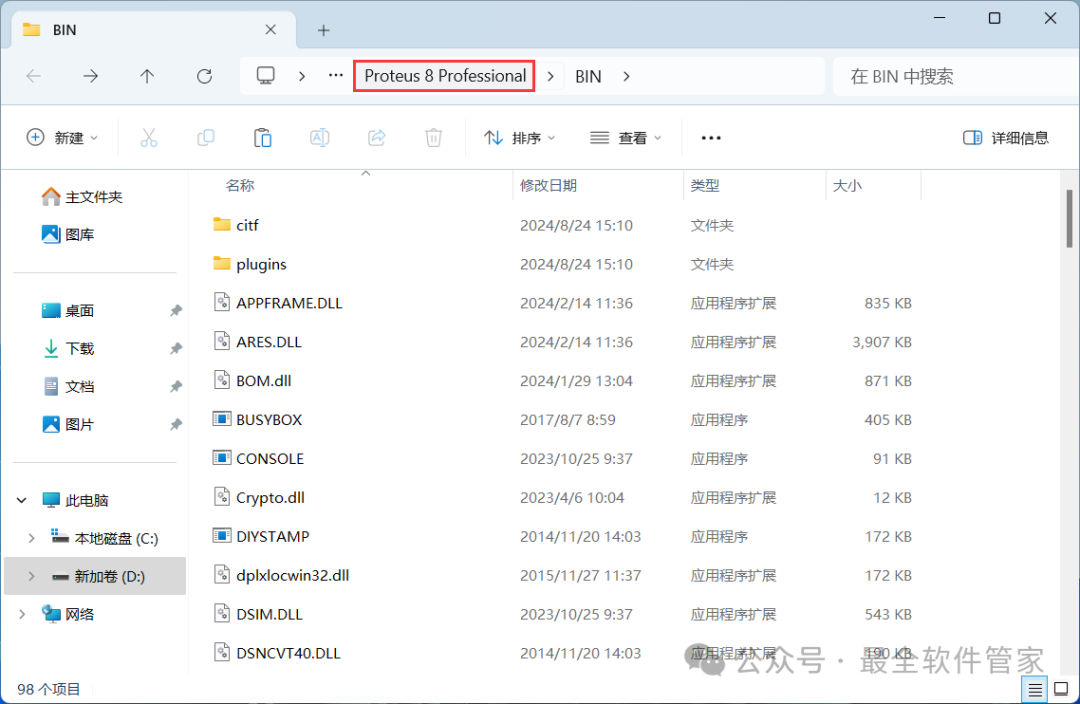
Task: Click the copy icon in toolbar
Action: (206, 138)
